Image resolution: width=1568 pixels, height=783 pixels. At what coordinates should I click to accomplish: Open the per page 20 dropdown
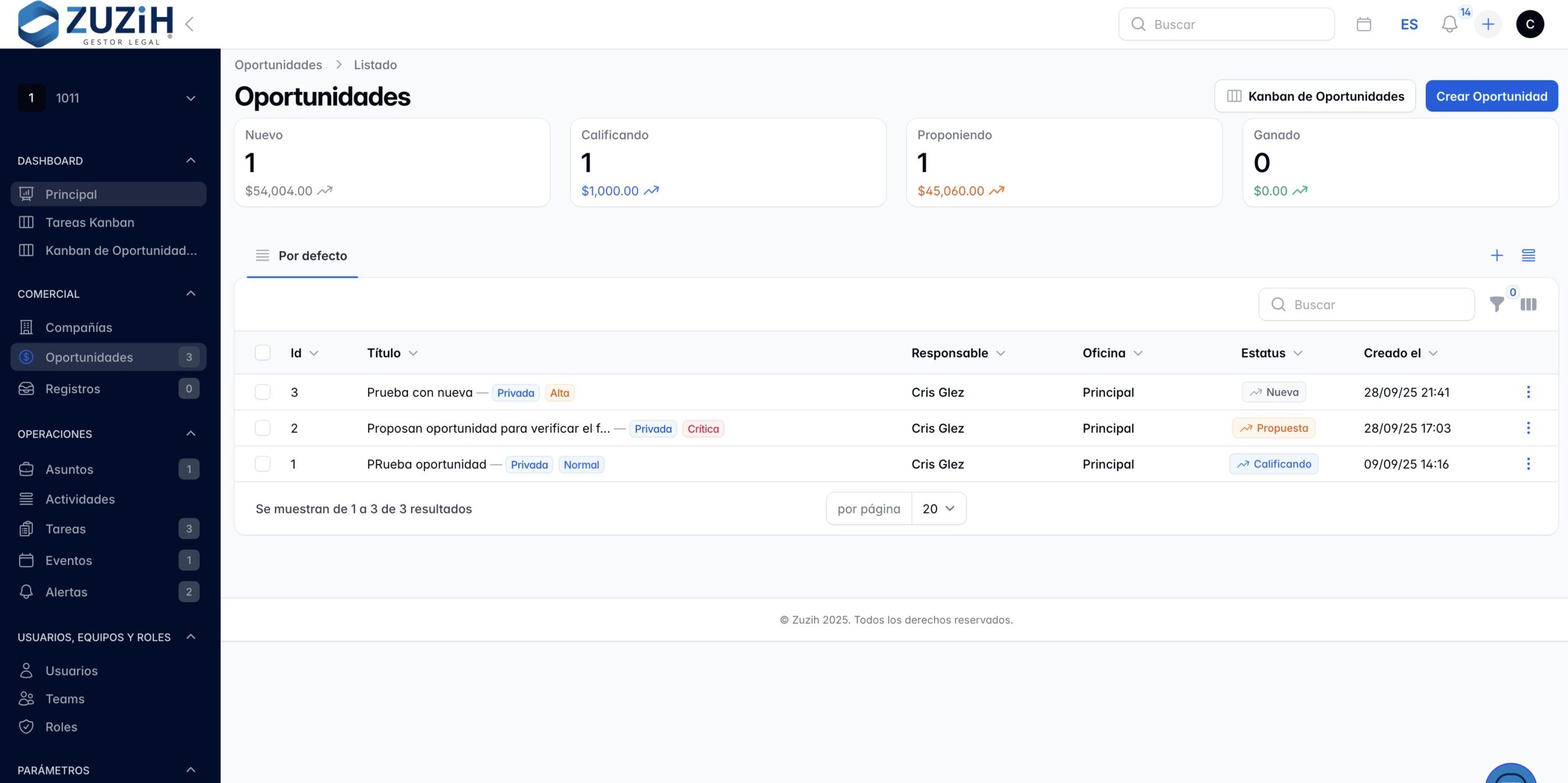coord(938,509)
